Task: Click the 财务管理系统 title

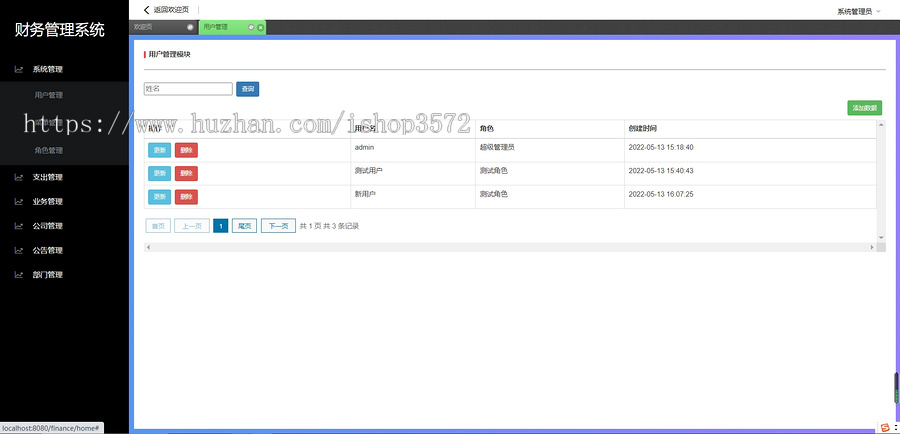Action: click(x=60, y=30)
